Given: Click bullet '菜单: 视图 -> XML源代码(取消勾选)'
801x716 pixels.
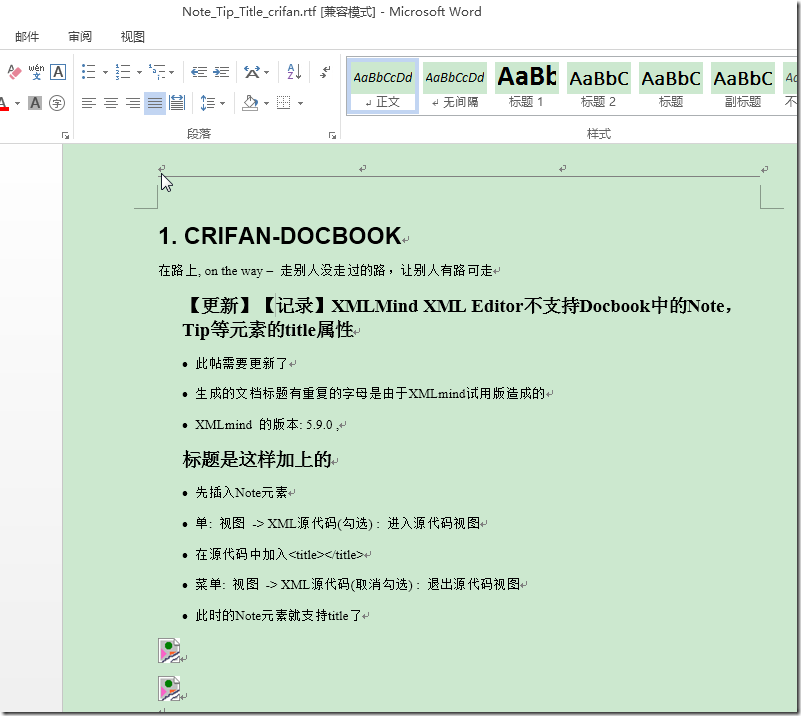Looking at the screenshot, I should click(x=357, y=584).
